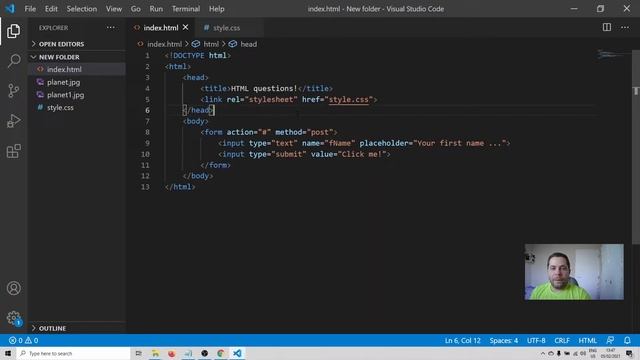
Task: Close the index.html tab
Action: (186, 27)
